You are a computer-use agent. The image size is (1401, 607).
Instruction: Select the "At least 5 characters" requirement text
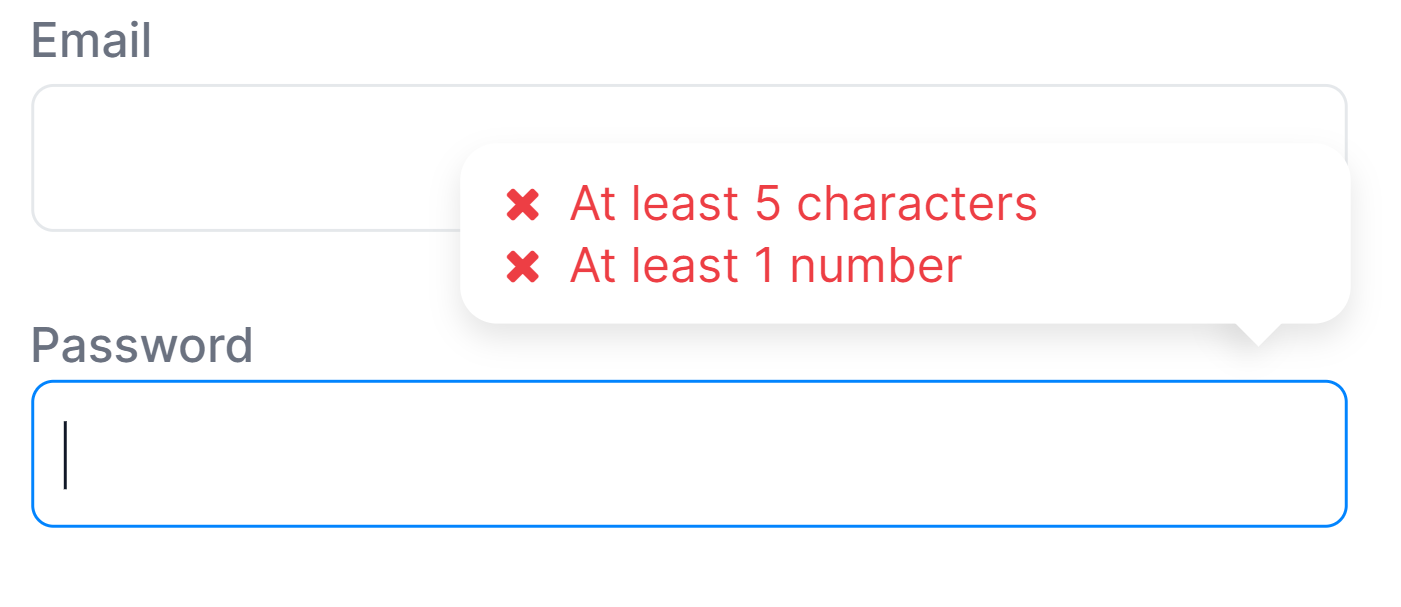[803, 204]
